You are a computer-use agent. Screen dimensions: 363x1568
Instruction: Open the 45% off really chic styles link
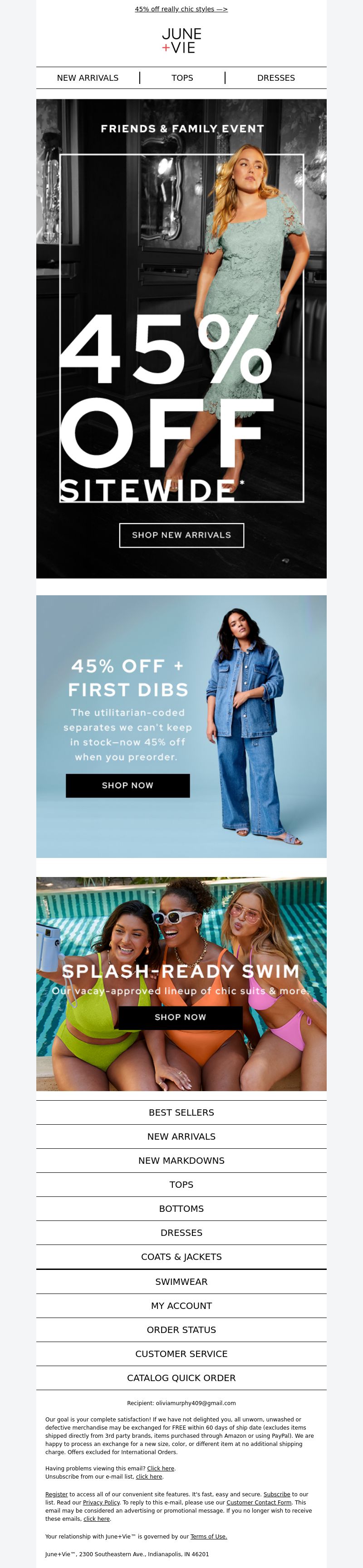pos(181,9)
